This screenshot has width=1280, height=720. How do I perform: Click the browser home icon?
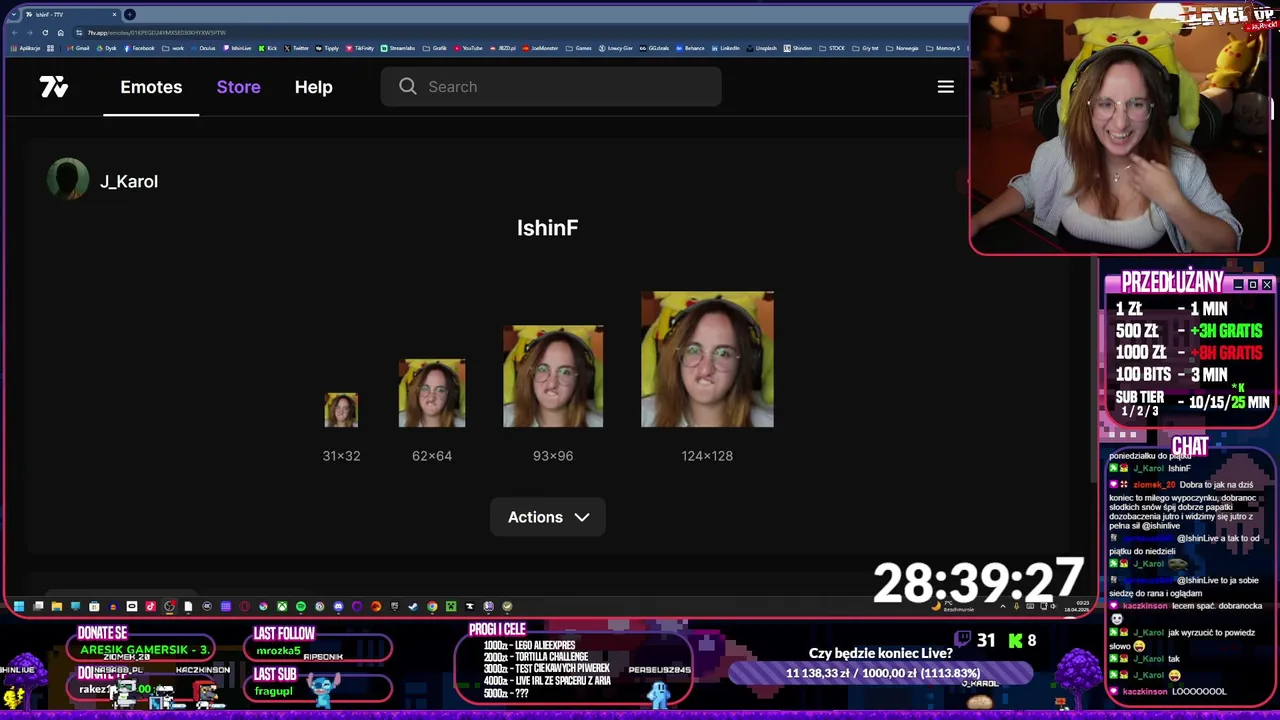[x=60, y=32]
